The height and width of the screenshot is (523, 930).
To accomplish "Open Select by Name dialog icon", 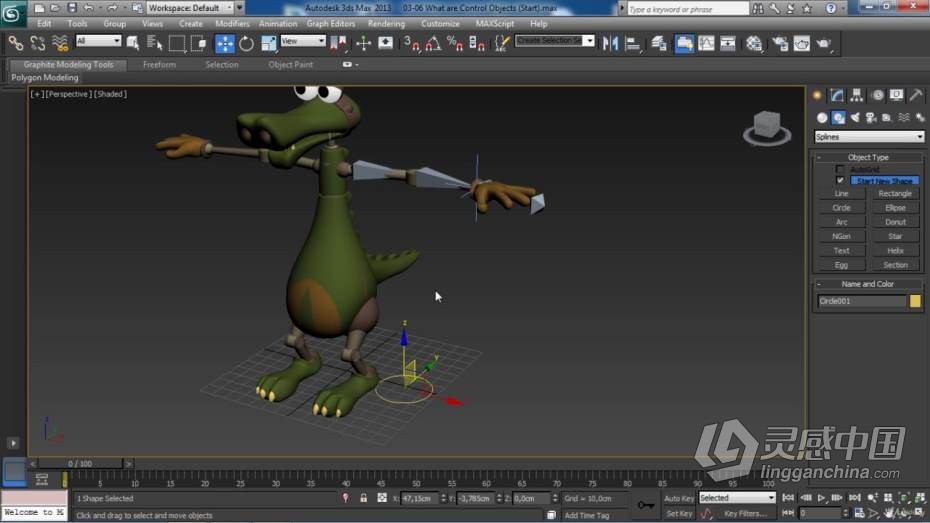I will click(154, 43).
